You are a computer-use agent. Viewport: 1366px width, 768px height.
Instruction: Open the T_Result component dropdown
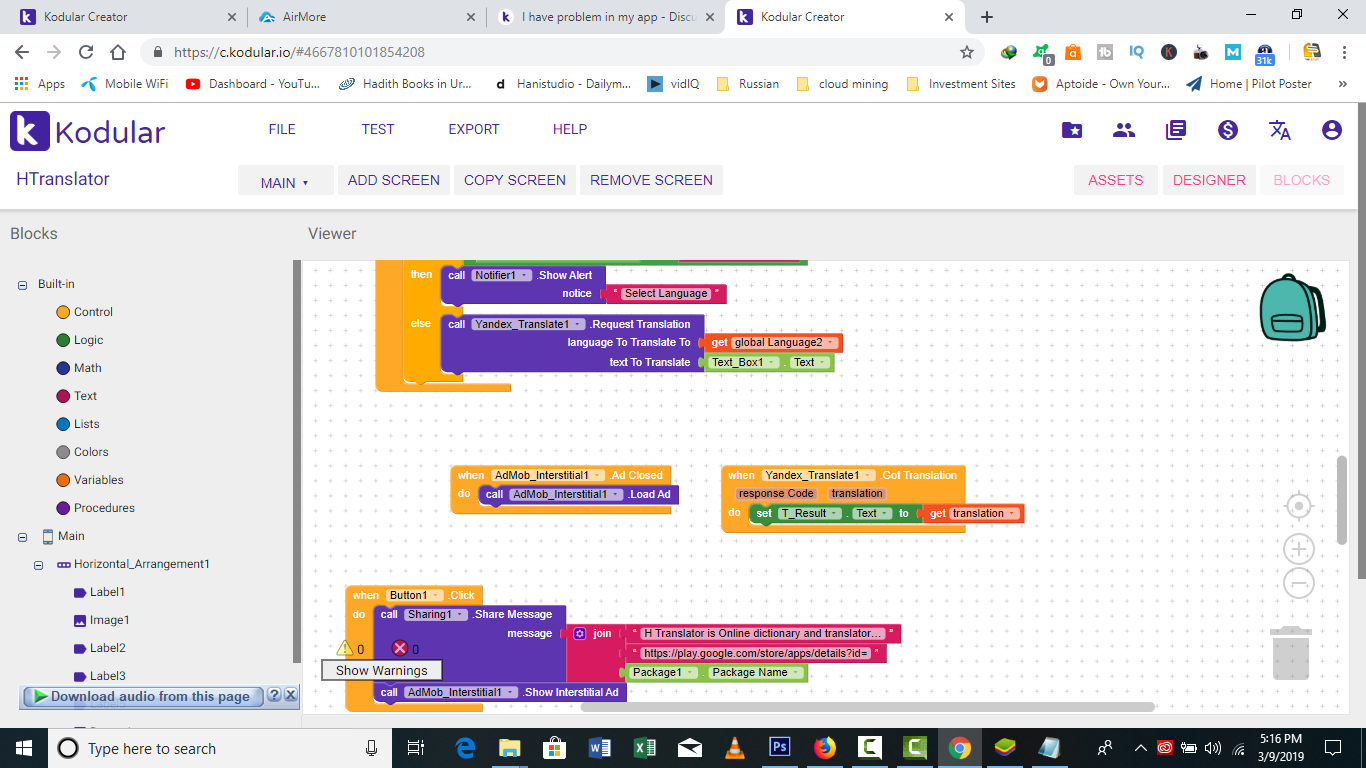(809, 513)
